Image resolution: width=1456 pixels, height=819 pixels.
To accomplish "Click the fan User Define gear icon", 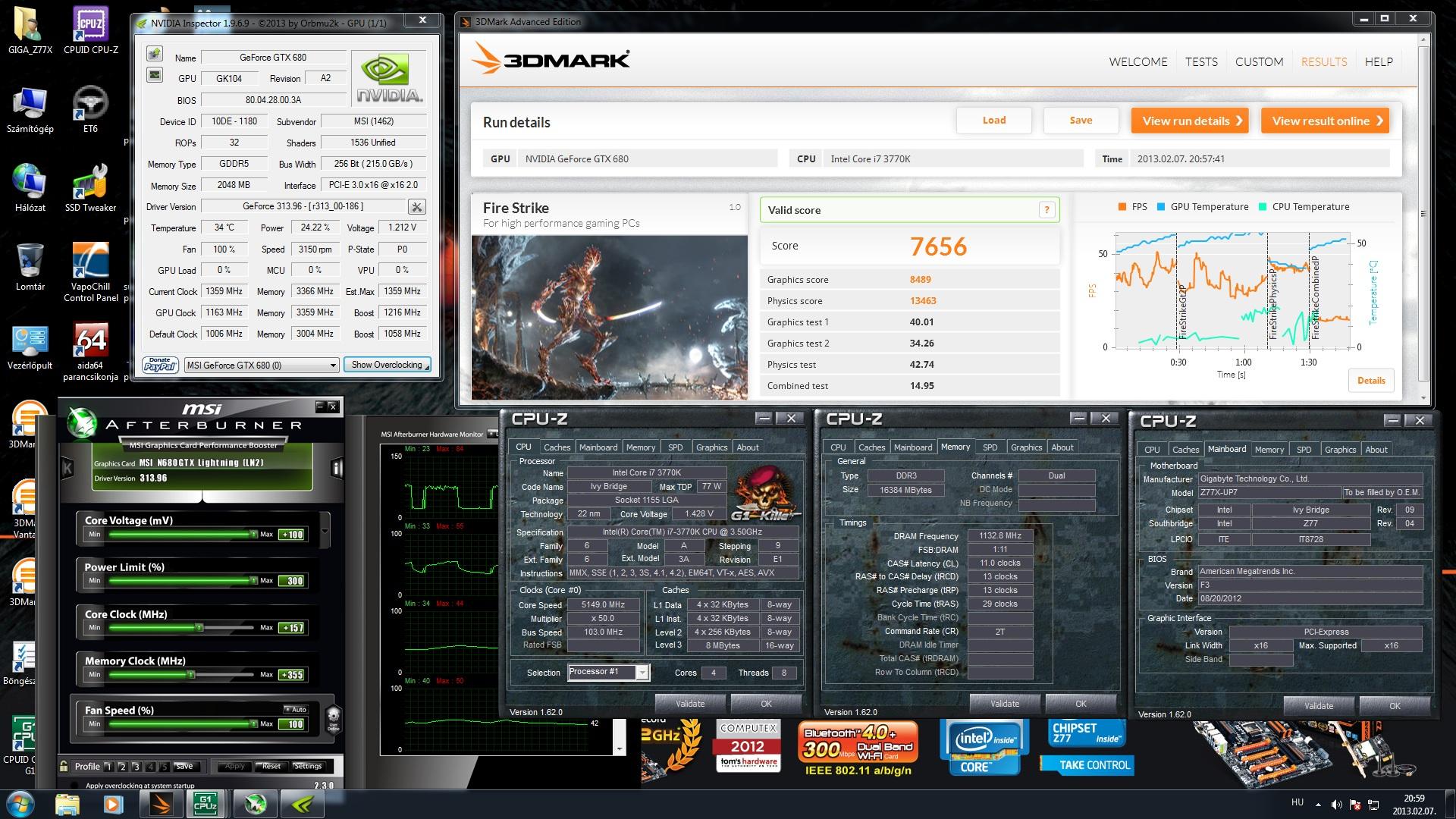I will [333, 718].
